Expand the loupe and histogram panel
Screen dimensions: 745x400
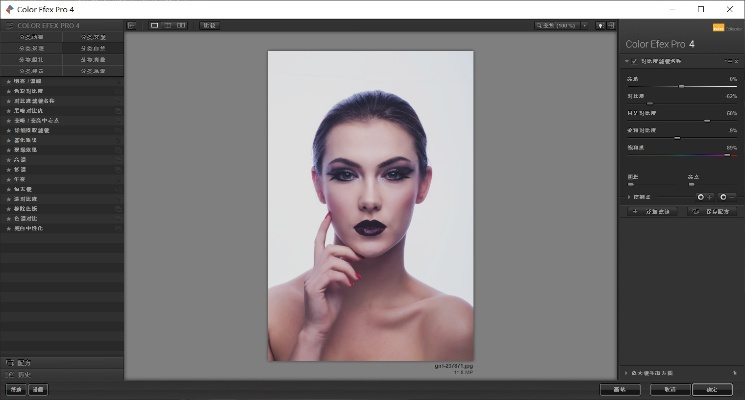[x=628, y=372]
